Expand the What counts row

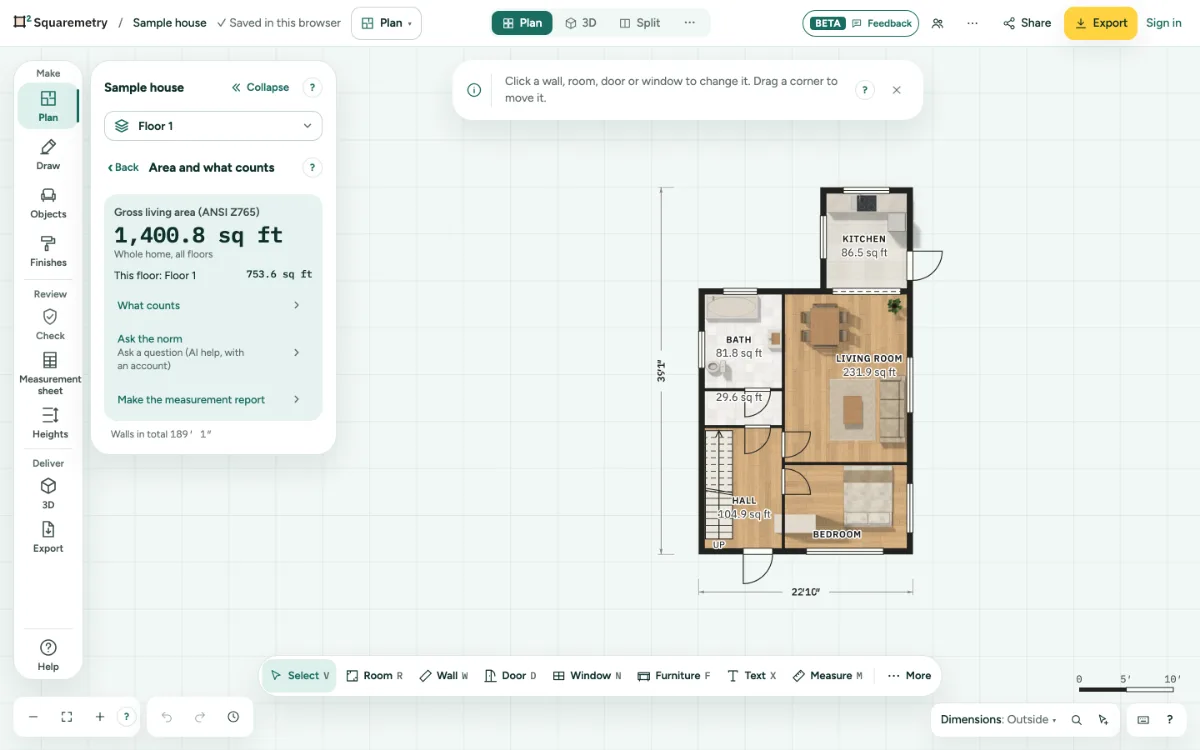[x=209, y=305]
